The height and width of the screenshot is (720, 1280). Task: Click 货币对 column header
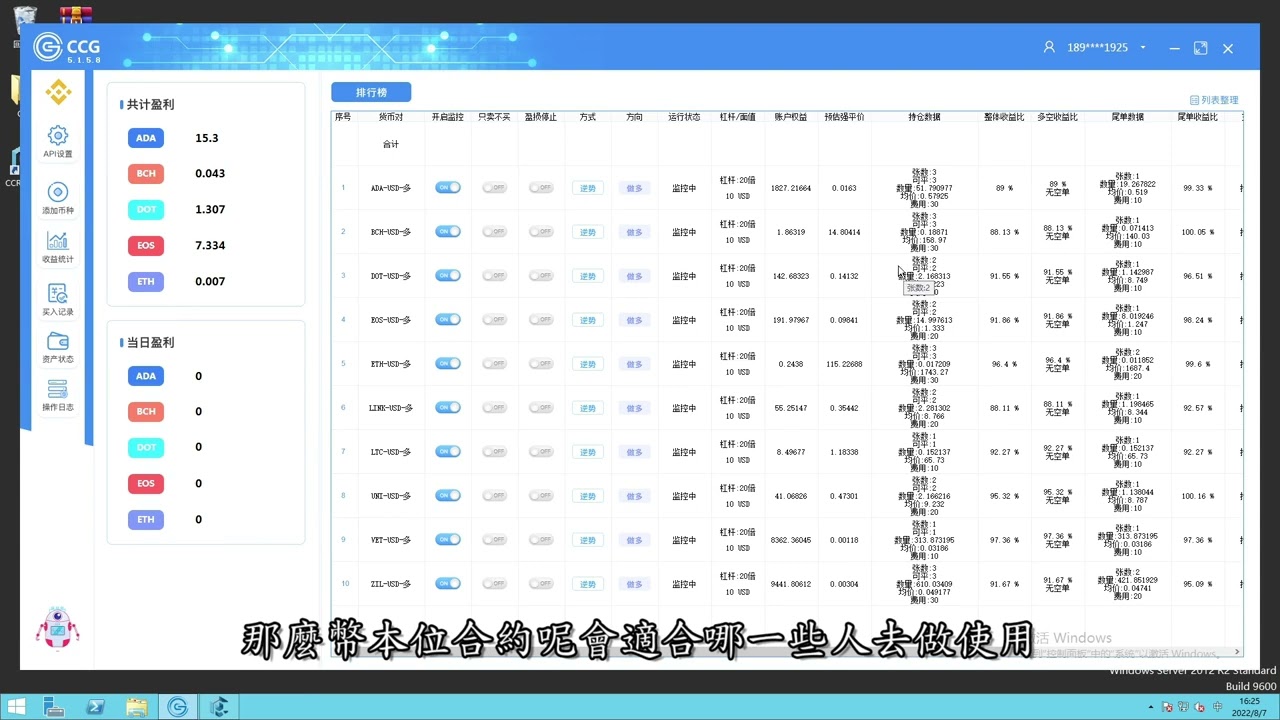tap(391, 117)
